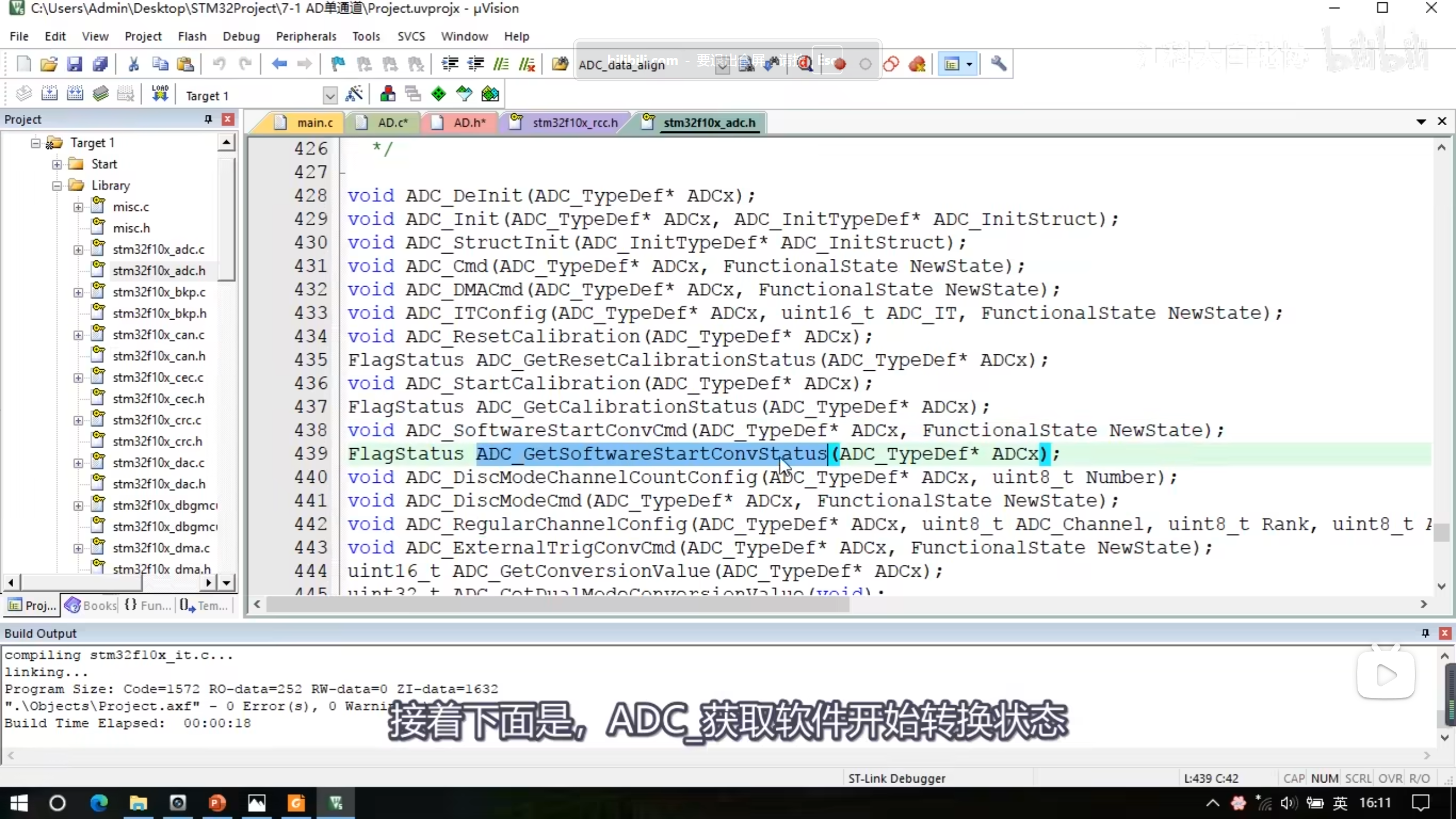The image size is (1456, 819).
Task: Select stm32f10x_crc.h in the project tree
Action: [x=158, y=441]
